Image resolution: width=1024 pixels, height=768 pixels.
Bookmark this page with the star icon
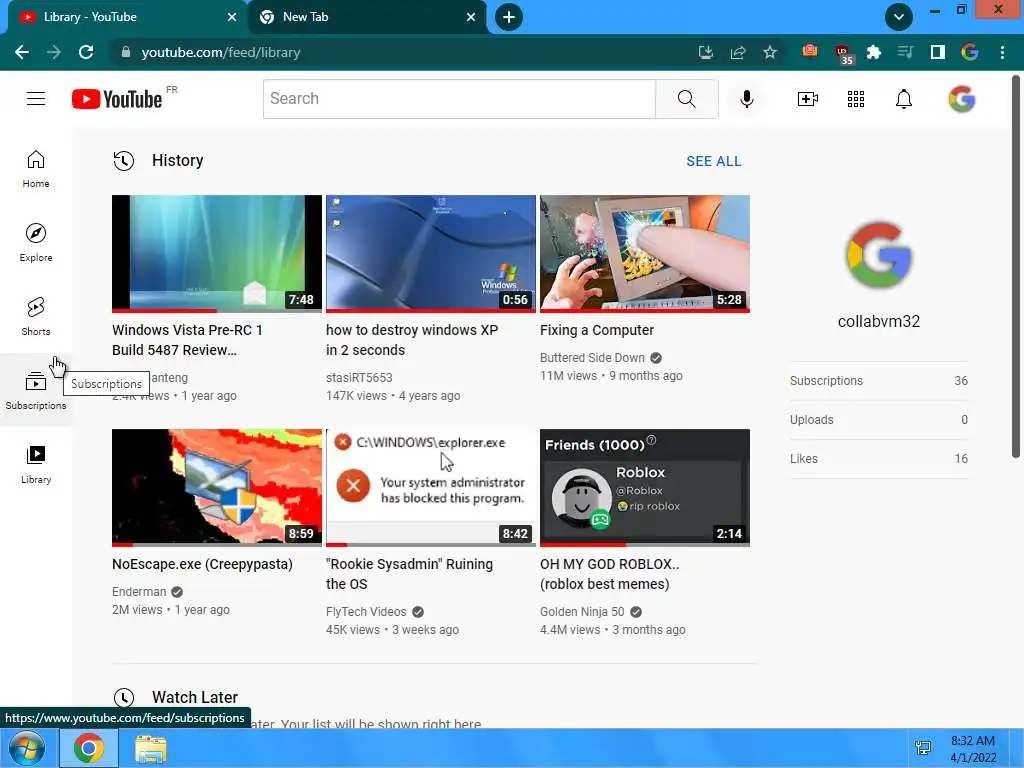[x=770, y=52]
